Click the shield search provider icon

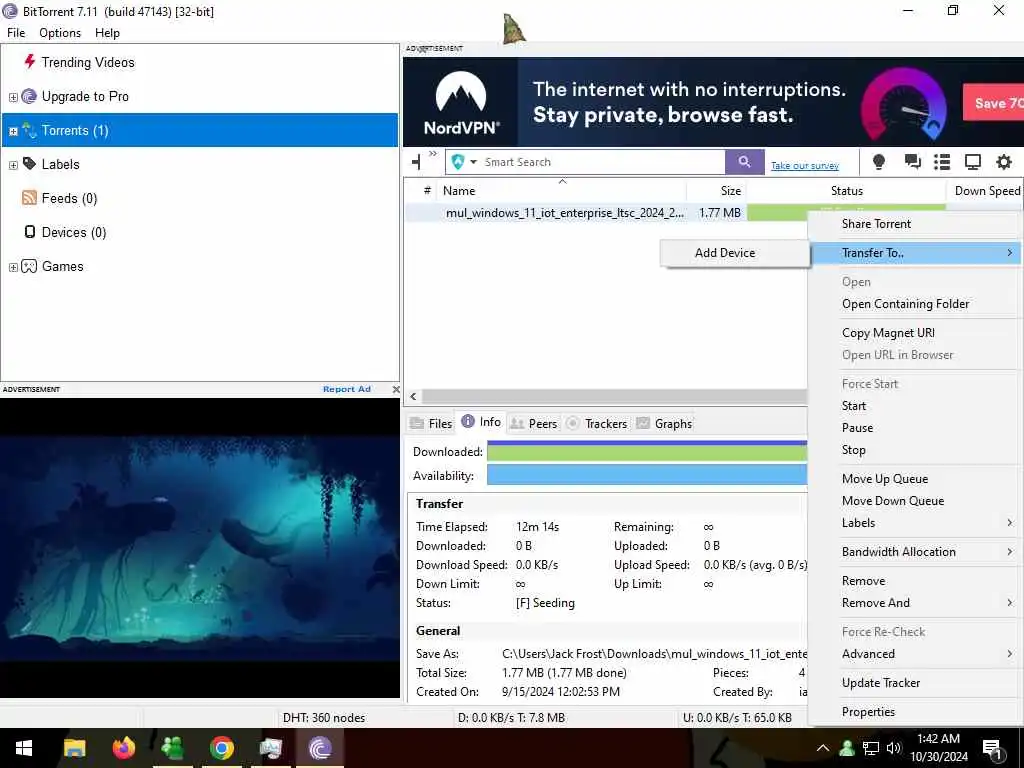pos(458,162)
